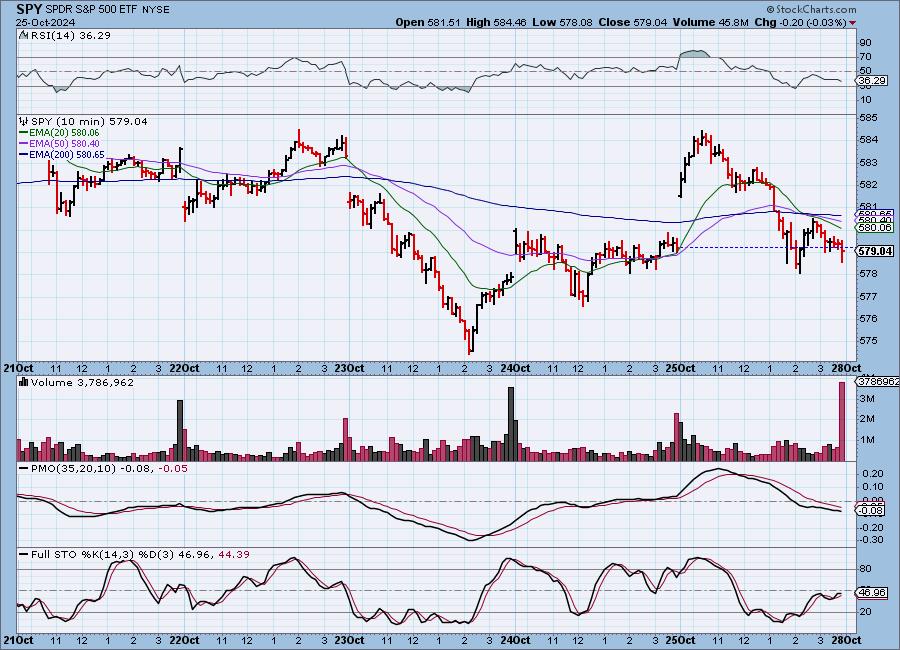Click the -0.08 tag on PMO axis
Viewport: 900px width, 650px height.
871,510
